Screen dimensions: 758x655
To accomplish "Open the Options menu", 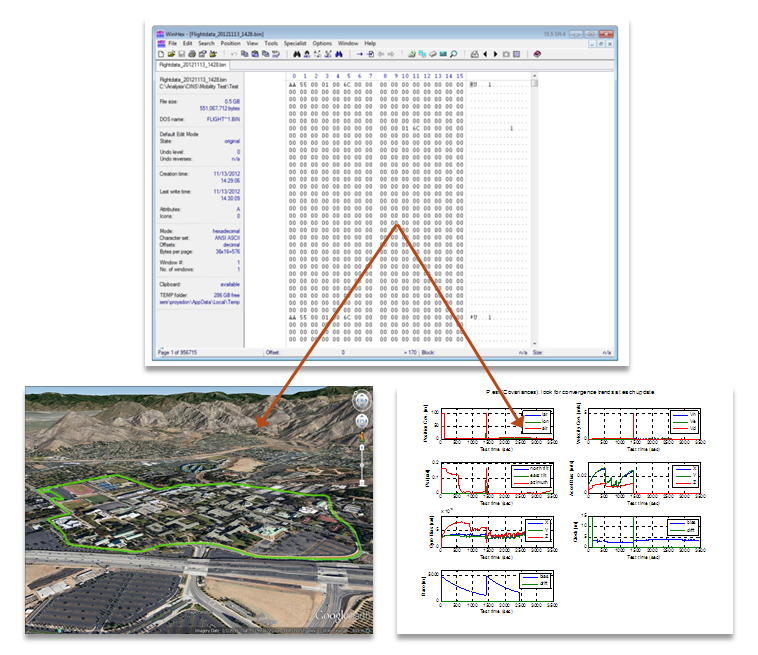I will tap(322, 44).
